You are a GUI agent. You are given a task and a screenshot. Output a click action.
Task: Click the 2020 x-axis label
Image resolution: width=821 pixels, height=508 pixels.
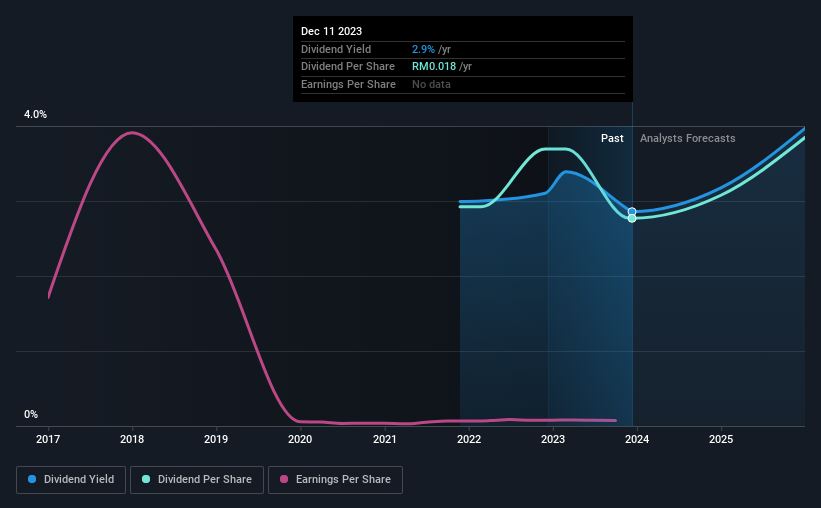(300, 439)
